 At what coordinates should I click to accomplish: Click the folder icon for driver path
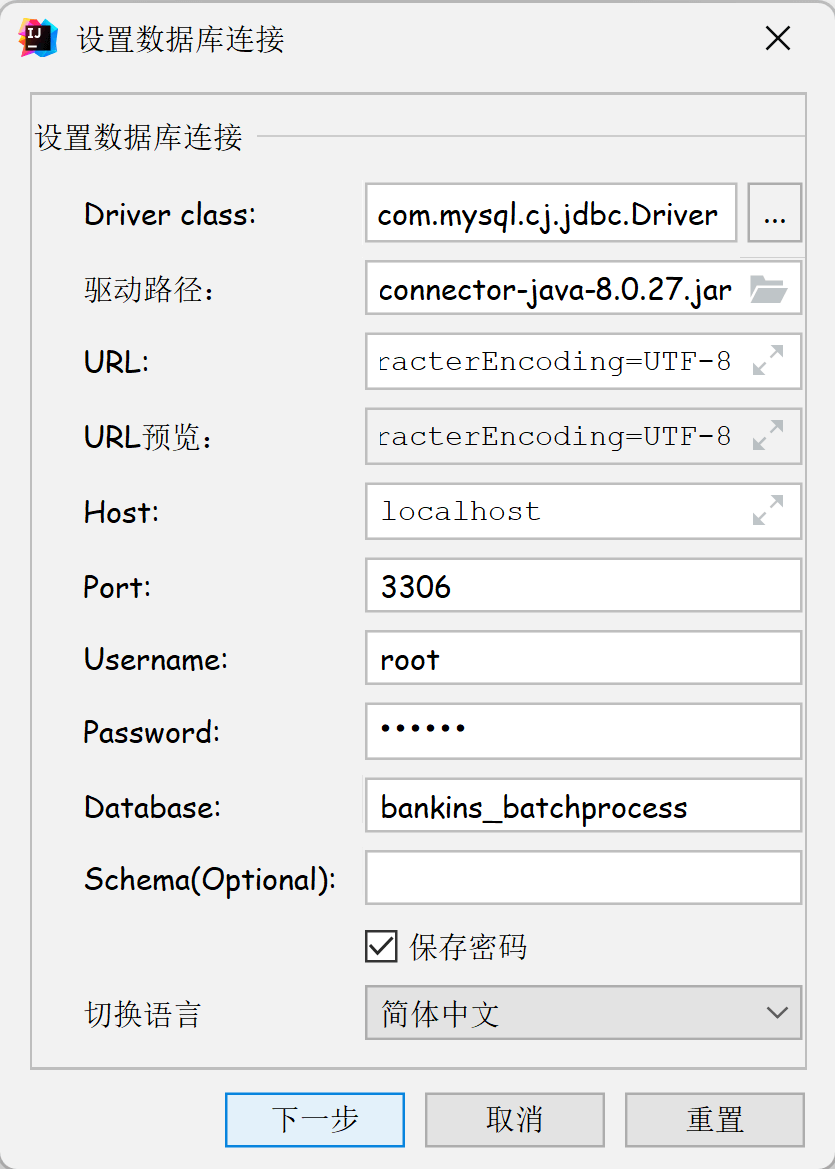click(x=768, y=290)
